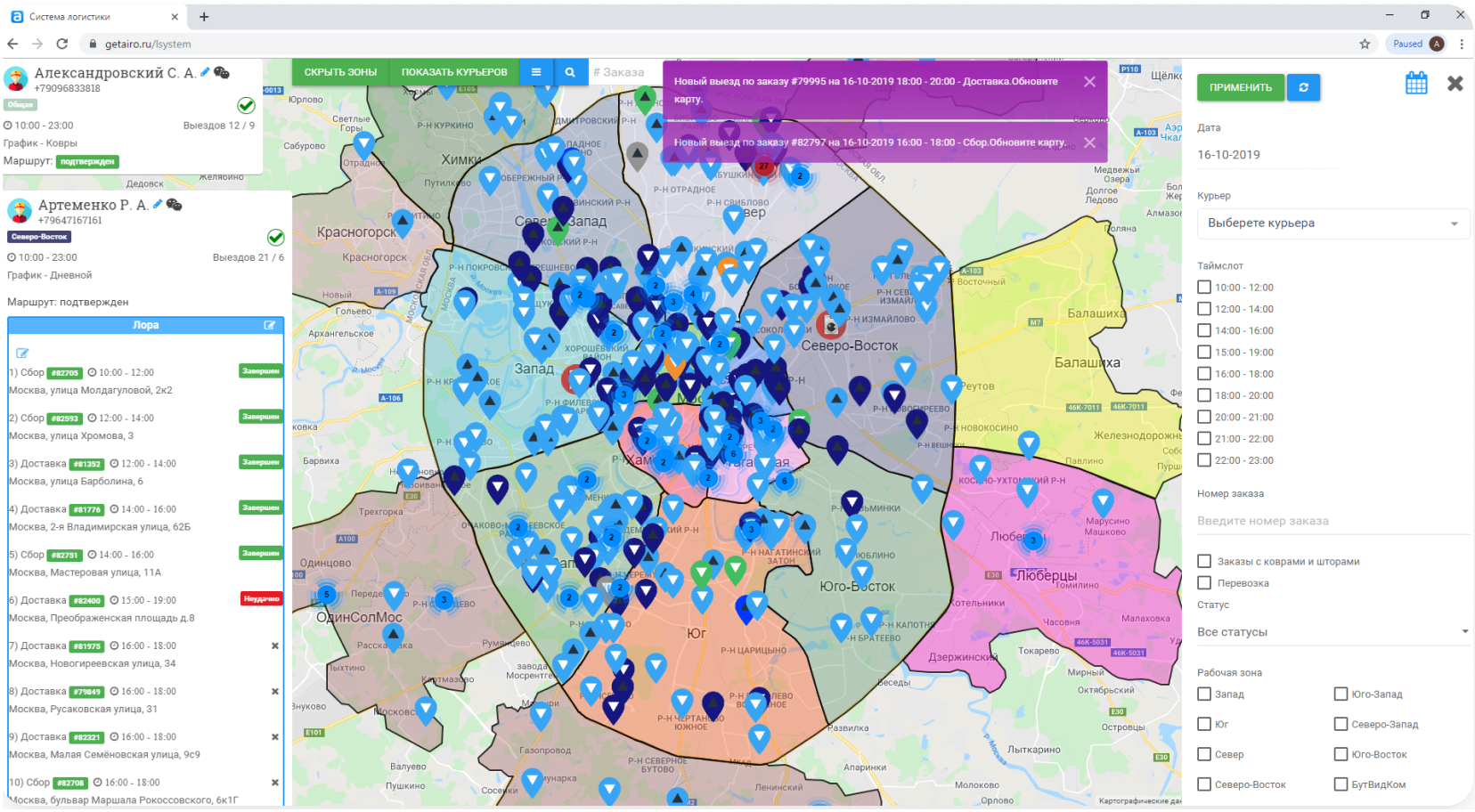1475x812 pixels.
Task: Reload the browser page
Action: tap(61, 44)
